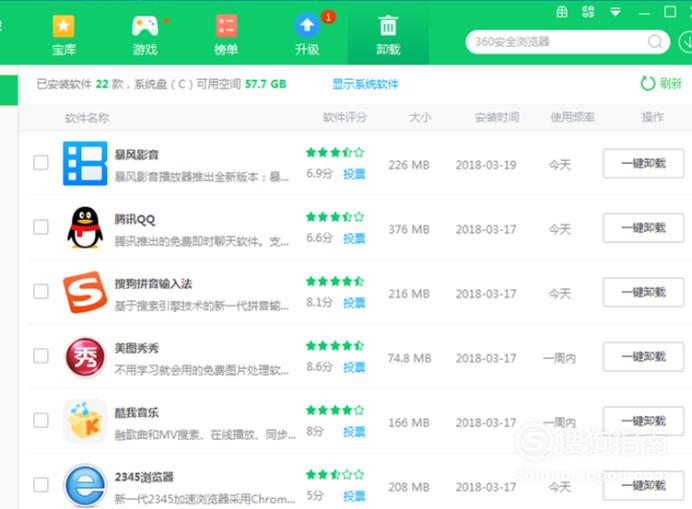
Task: Check the 暴风影音 checkbox
Action: (x=41, y=162)
